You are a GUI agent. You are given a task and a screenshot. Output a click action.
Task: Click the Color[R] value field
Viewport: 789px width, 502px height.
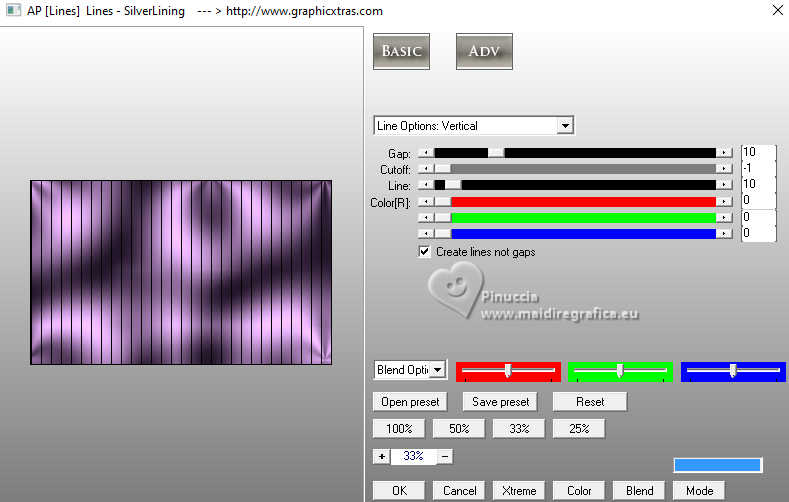(759, 201)
